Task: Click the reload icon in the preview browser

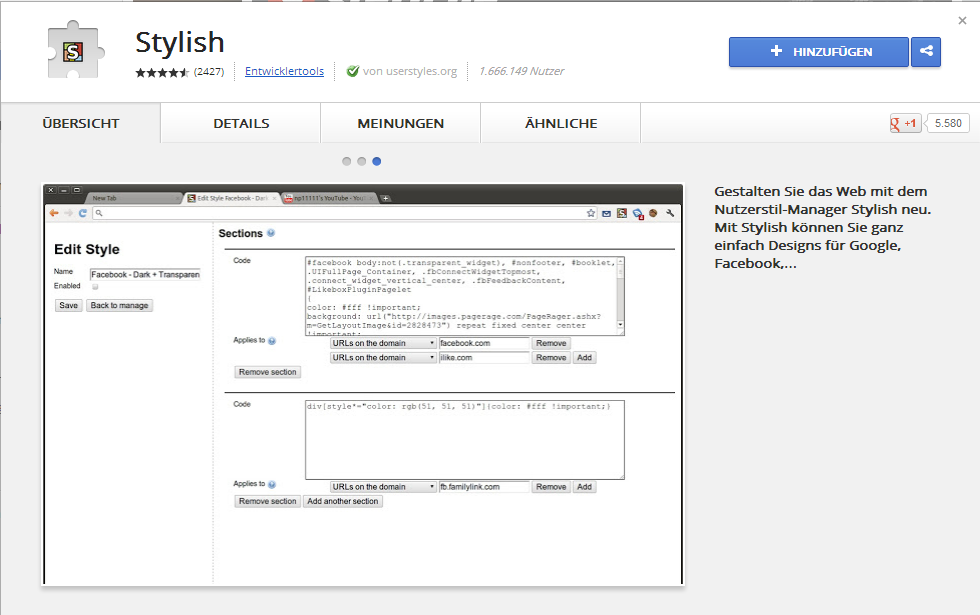Action: click(x=82, y=213)
